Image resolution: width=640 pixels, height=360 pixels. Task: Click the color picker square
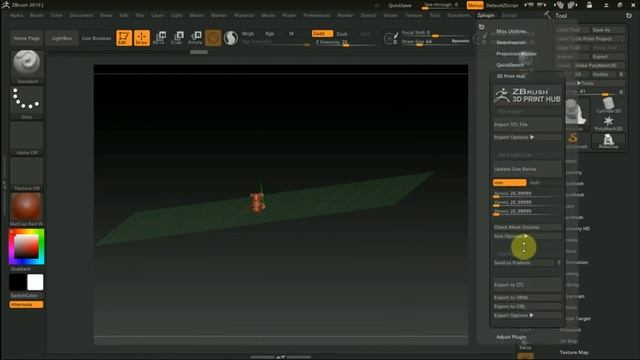point(27,246)
